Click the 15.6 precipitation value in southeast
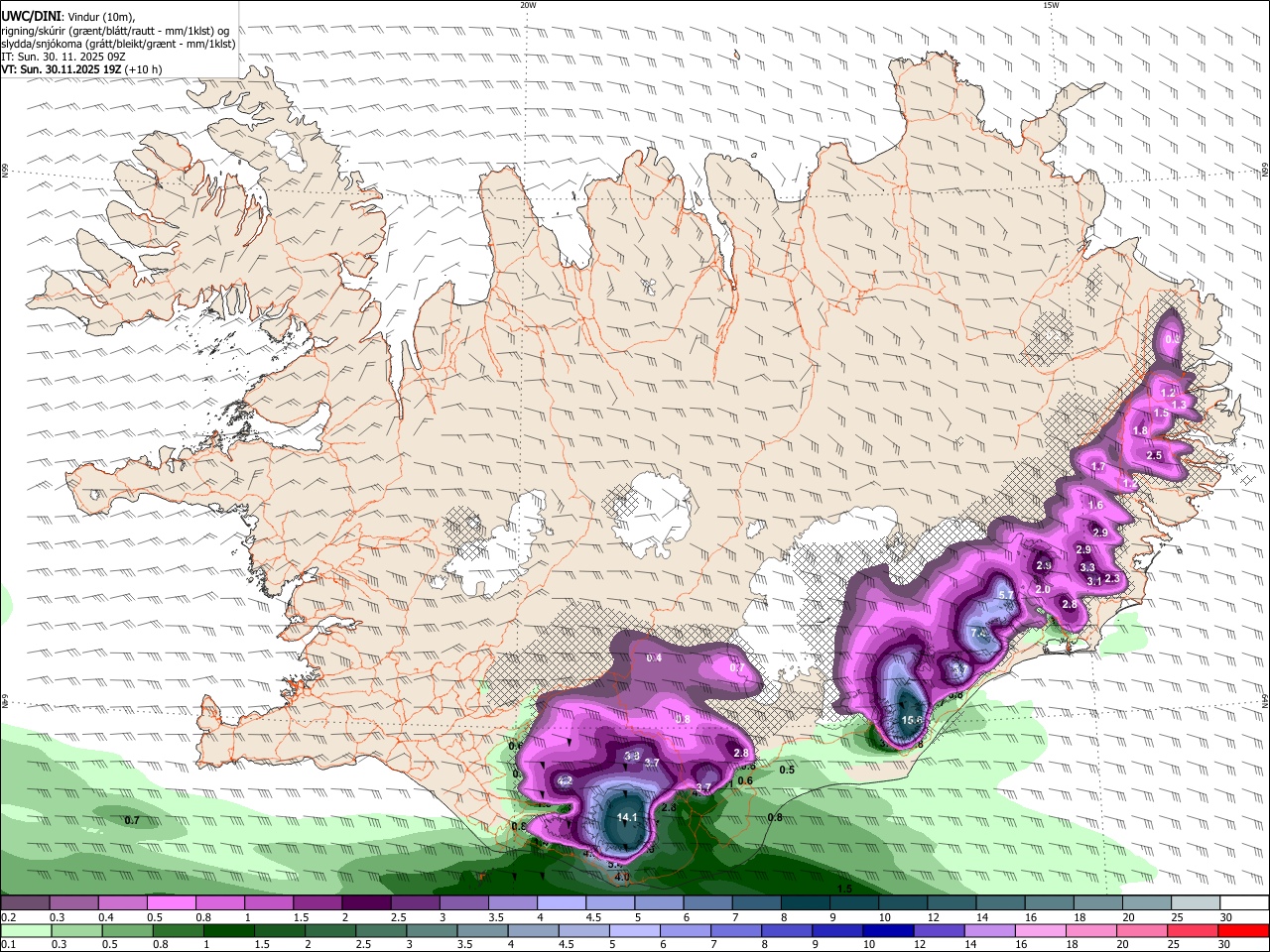 click(x=912, y=721)
